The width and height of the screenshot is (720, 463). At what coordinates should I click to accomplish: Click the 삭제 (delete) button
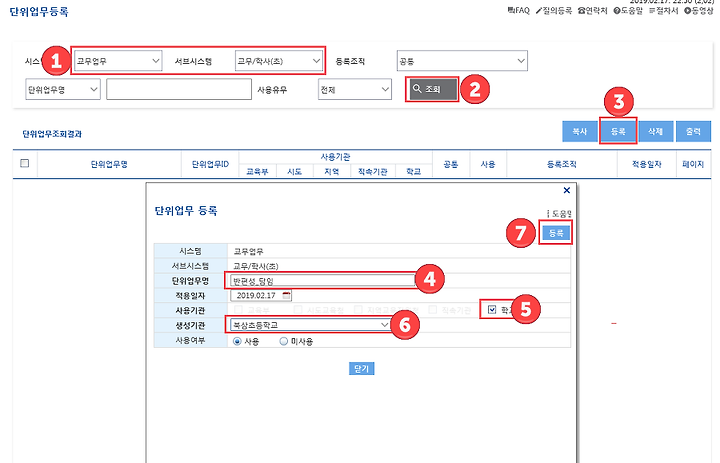click(x=656, y=131)
